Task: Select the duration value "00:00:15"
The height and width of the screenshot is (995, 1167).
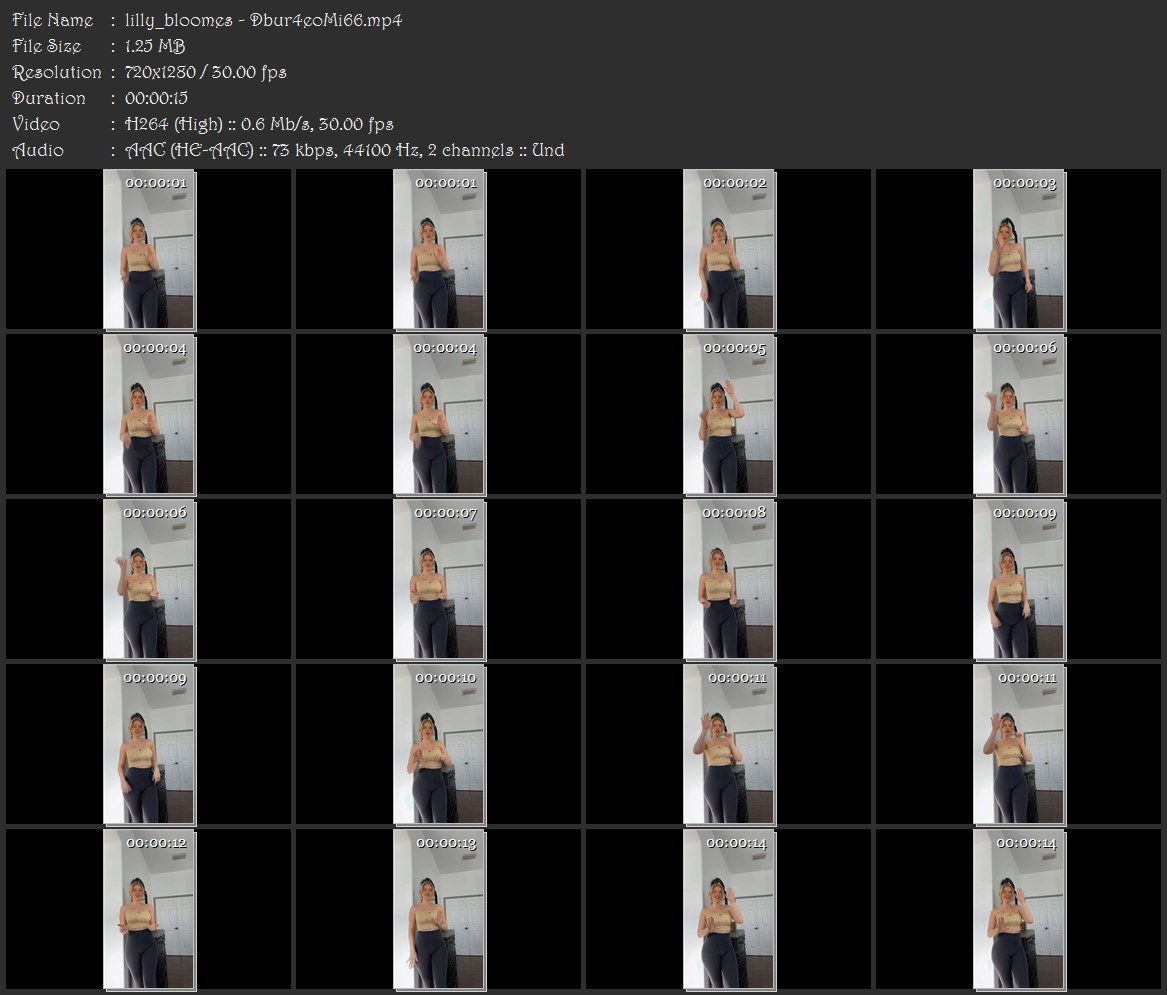Action: (x=156, y=98)
